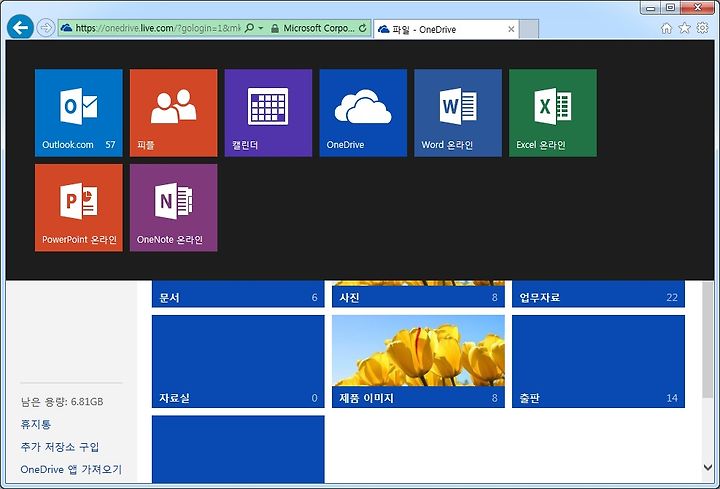Open the 사진 folder
Screen dimensions: 720x489
(x=418, y=294)
